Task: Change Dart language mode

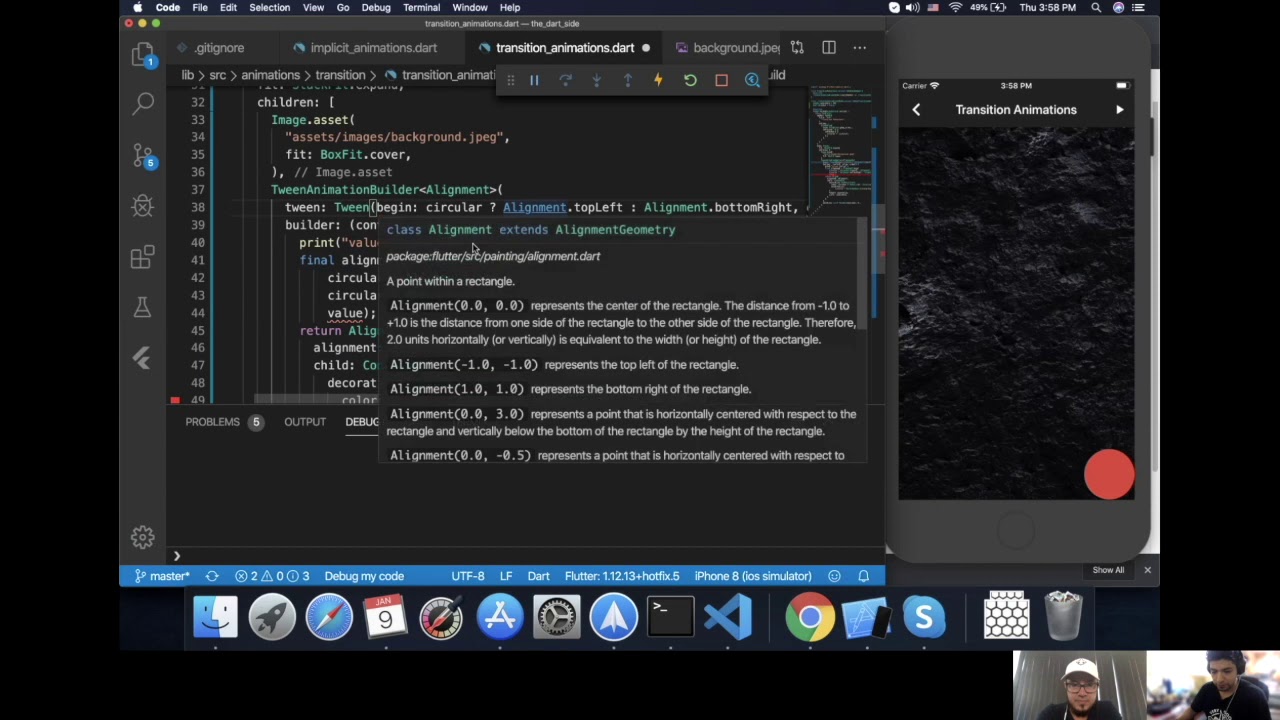Action: pos(538,576)
